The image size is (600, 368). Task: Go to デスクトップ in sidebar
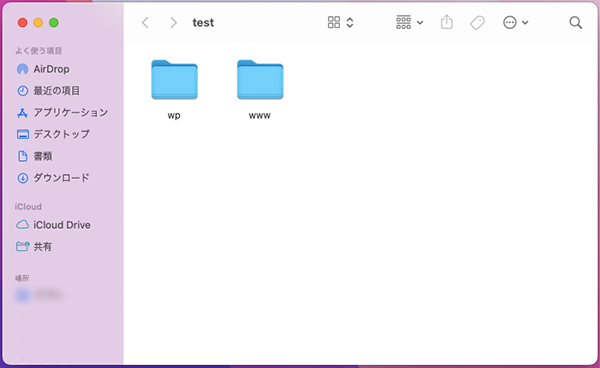click(x=53, y=134)
